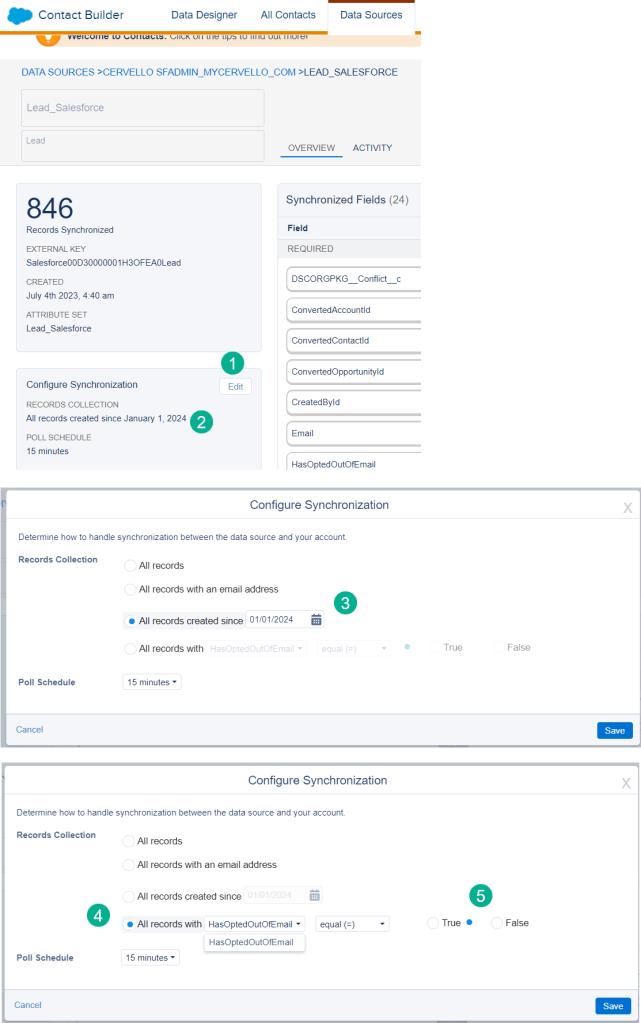Screen dimensions: 641x1023
Task: Pick HasOptedOutOfEmail from the open dropdown list
Action: tap(254, 942)
